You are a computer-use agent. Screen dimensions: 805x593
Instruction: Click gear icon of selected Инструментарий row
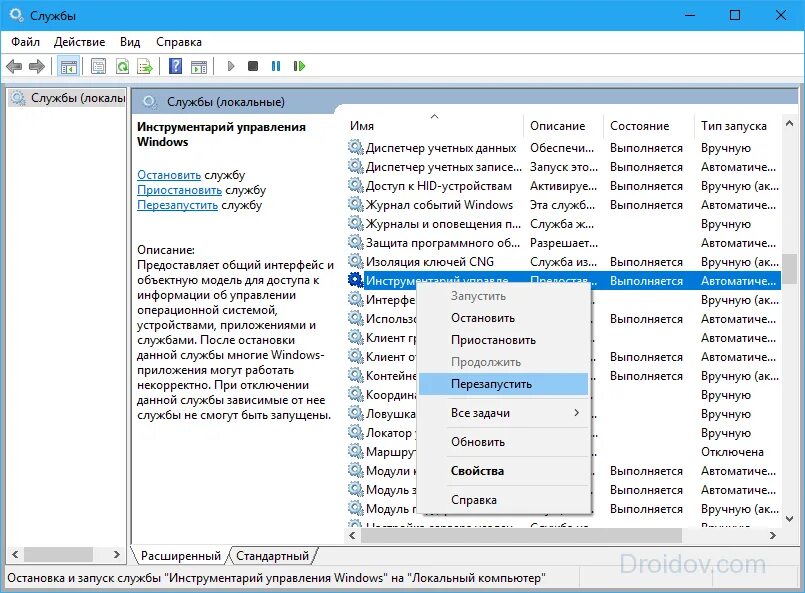356,280
